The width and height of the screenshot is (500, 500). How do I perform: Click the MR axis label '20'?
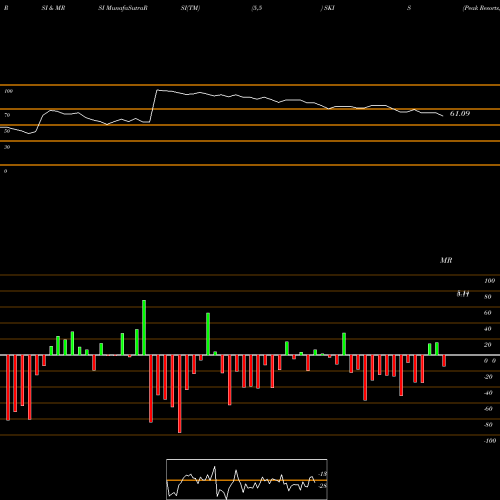(488, 345)
